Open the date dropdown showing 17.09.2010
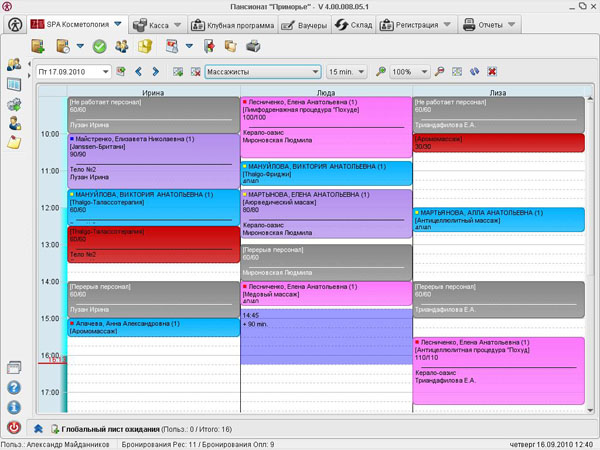The image size is (600, 450). [105, 72]
